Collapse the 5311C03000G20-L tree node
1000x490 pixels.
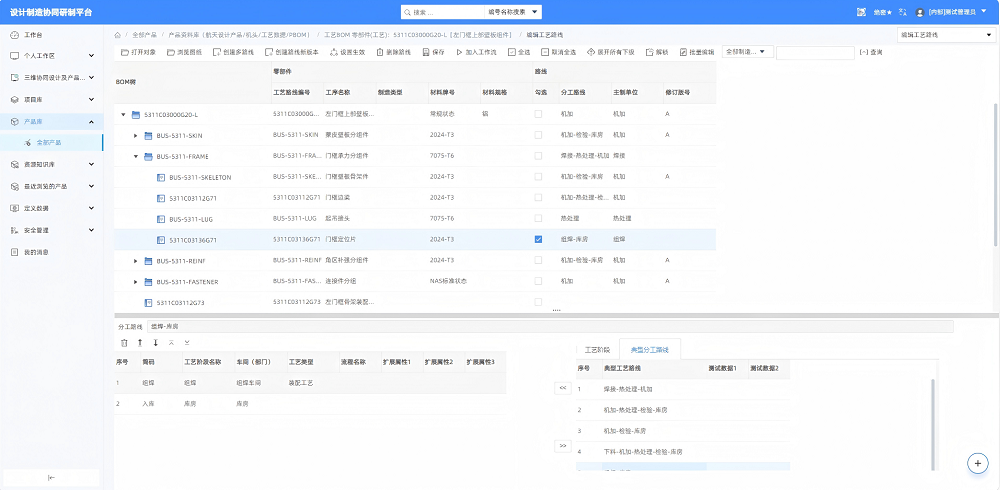click(123, 115)
